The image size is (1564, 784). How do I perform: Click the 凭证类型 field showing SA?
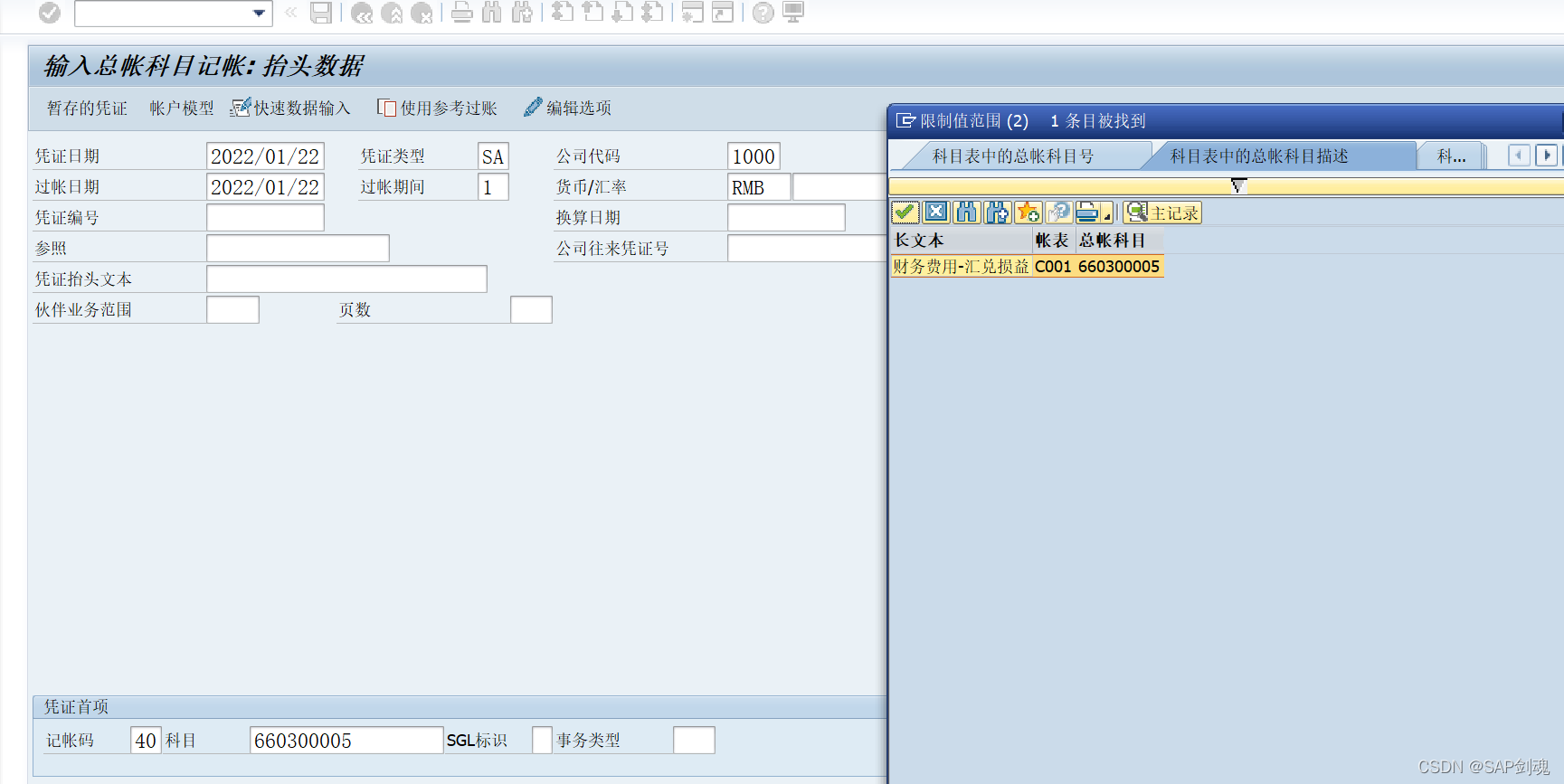[493, 156]
